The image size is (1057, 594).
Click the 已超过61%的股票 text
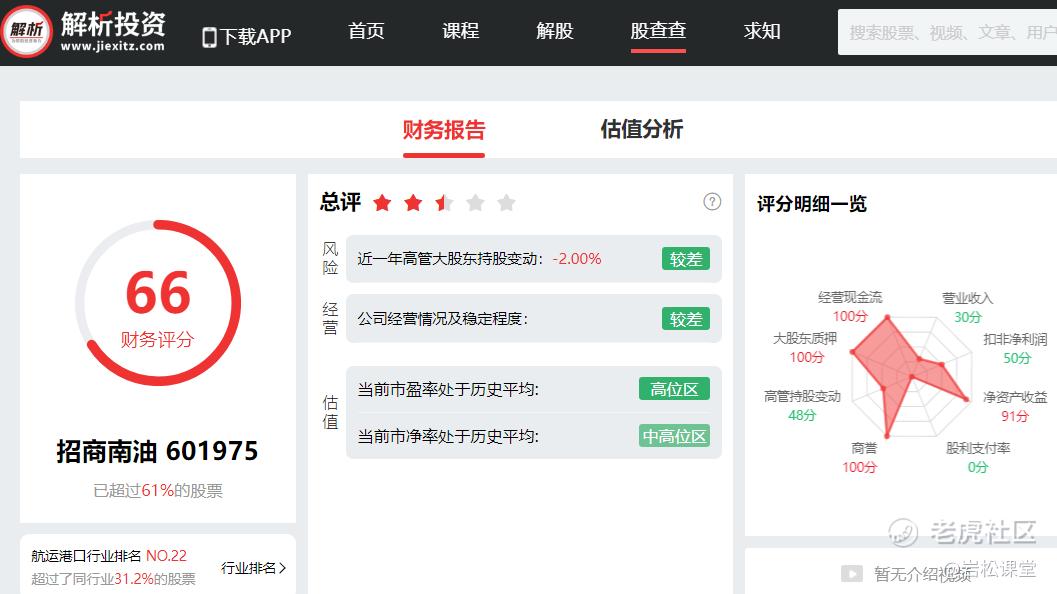[x=158, y=491]
